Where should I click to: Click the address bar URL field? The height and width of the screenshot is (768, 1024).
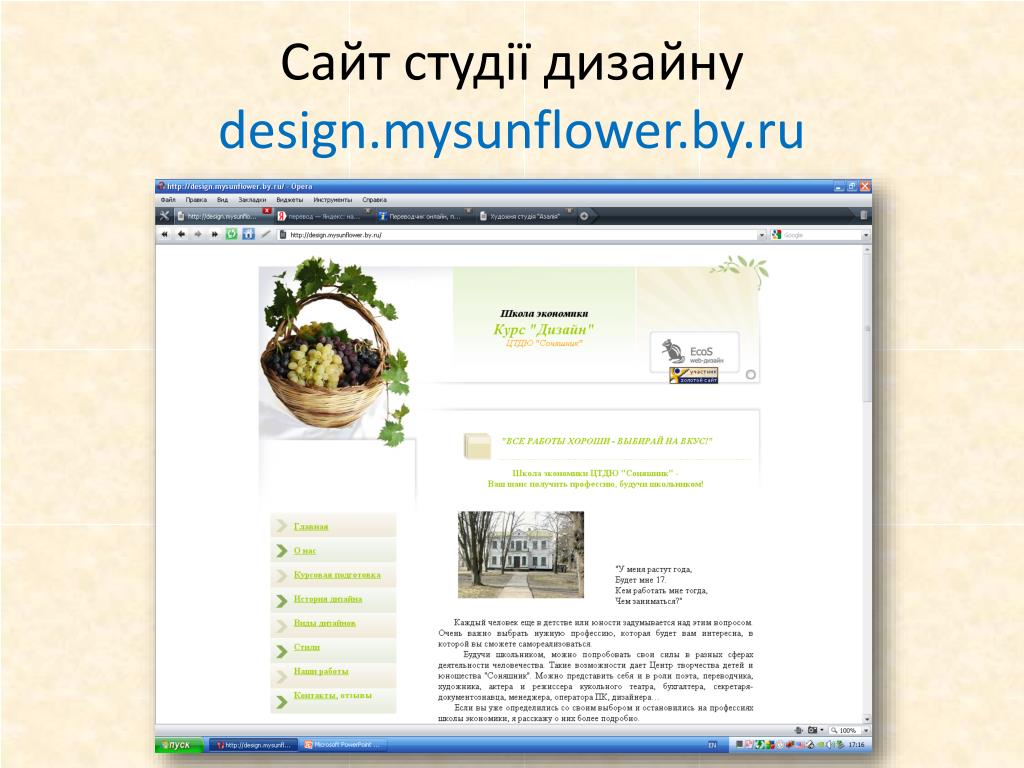point(521,234)
